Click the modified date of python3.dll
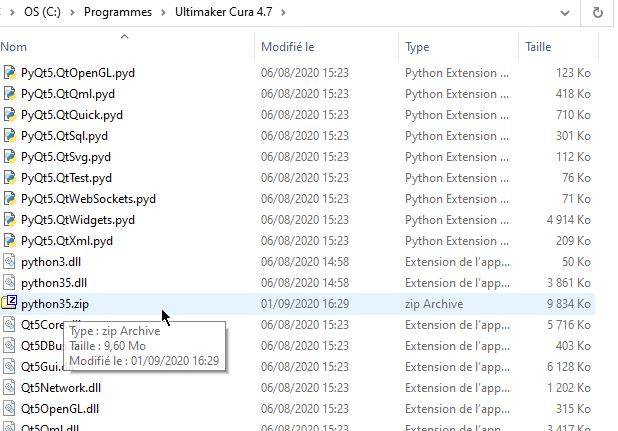 [x=305, y=262]
